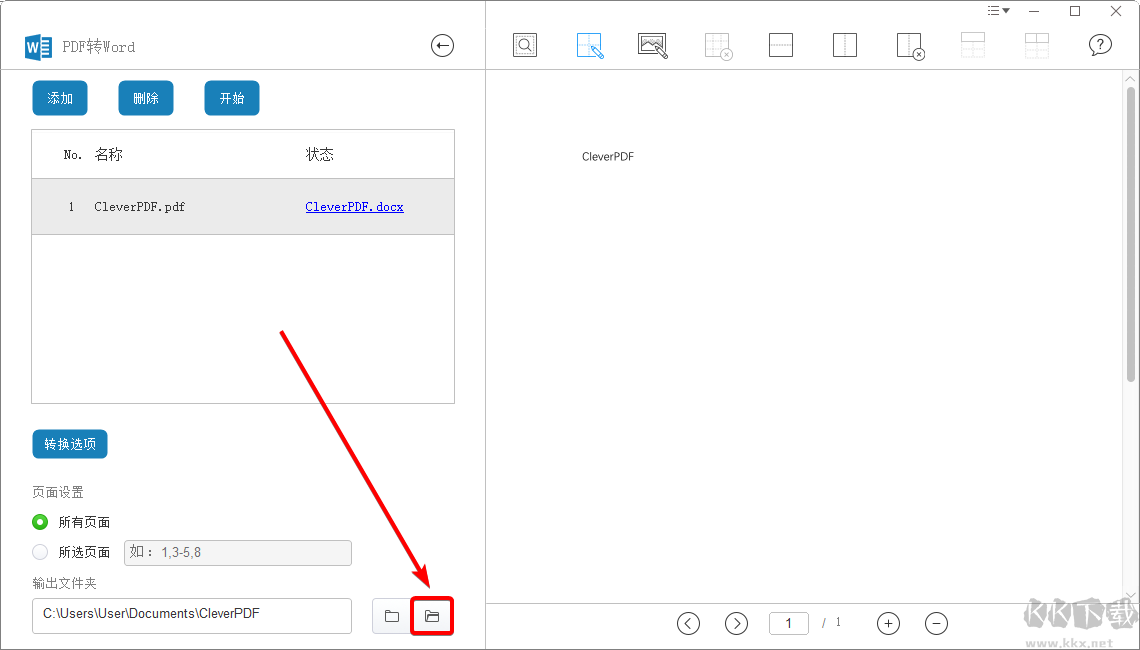Viewport: 1140px width, 650px height.
Task: Click the page number input box
Action: 789,623
